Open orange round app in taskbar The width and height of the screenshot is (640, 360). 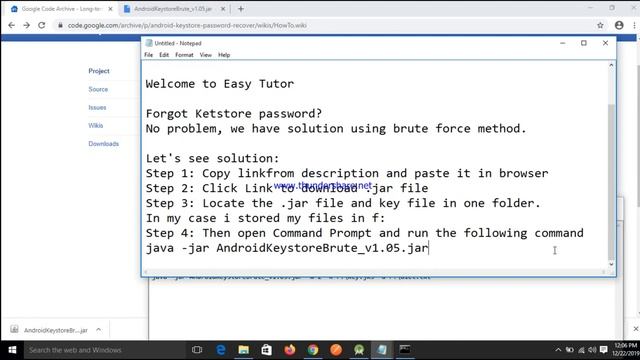(x=336, y=350)
